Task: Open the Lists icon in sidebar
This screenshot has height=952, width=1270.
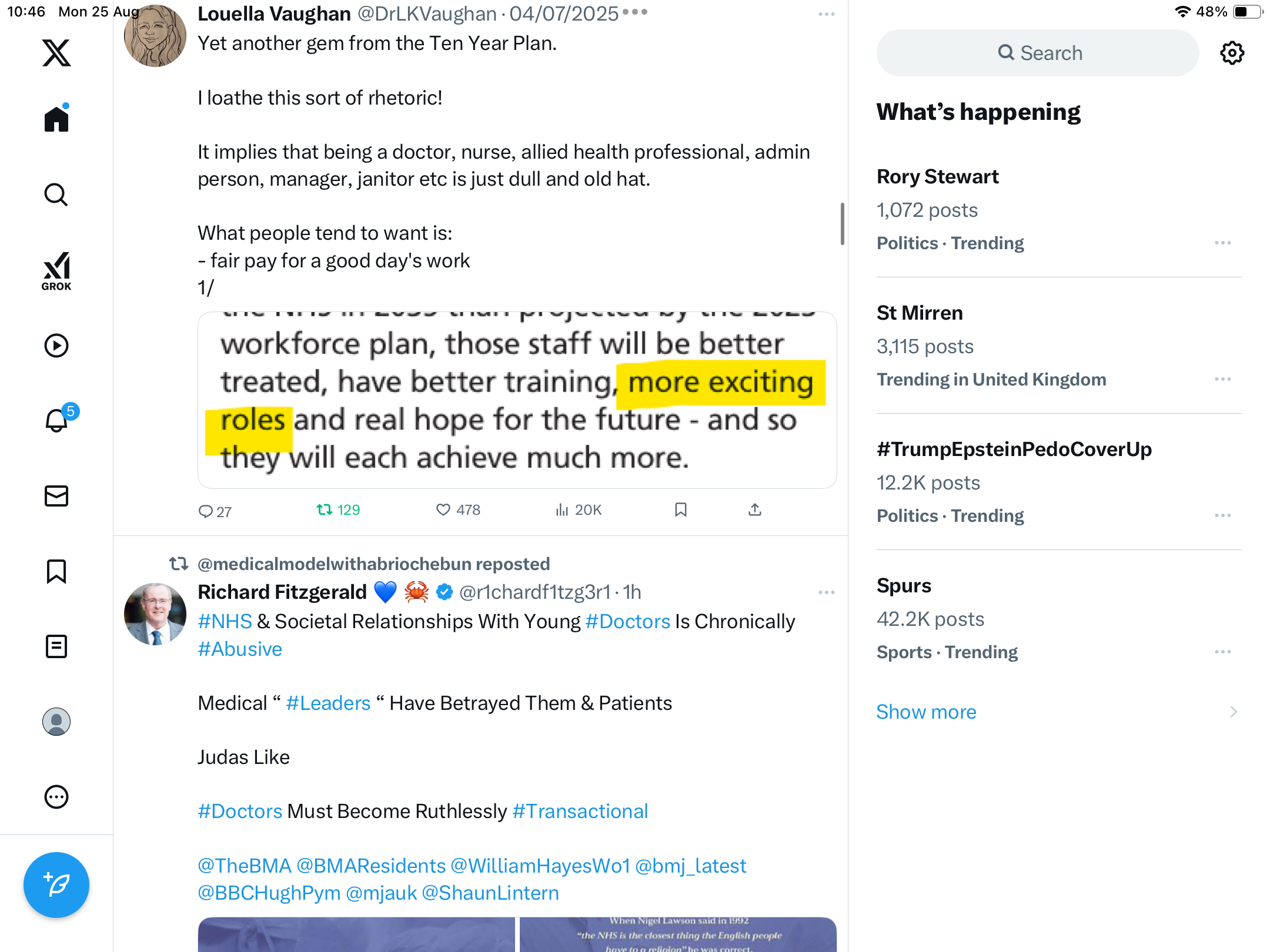Action: pos(56,646)
